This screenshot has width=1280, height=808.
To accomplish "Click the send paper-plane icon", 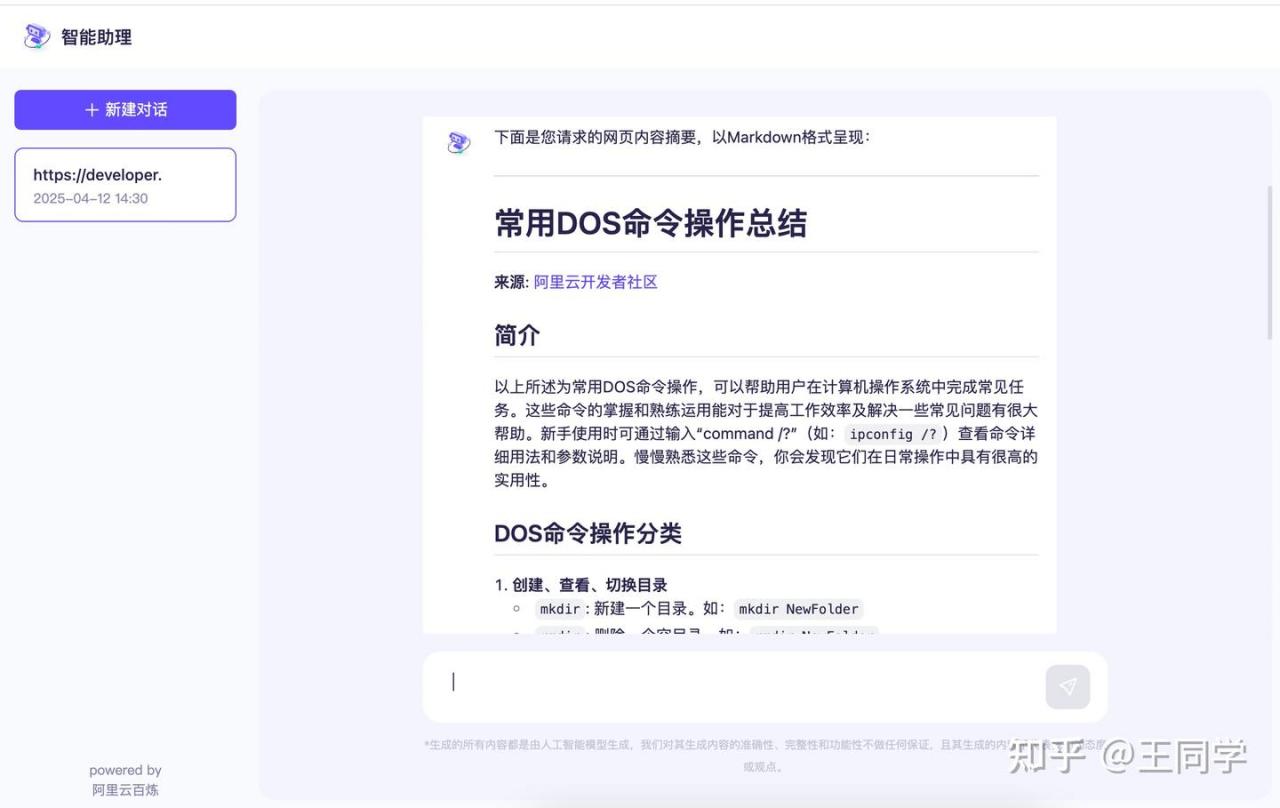I will 1068,687.
